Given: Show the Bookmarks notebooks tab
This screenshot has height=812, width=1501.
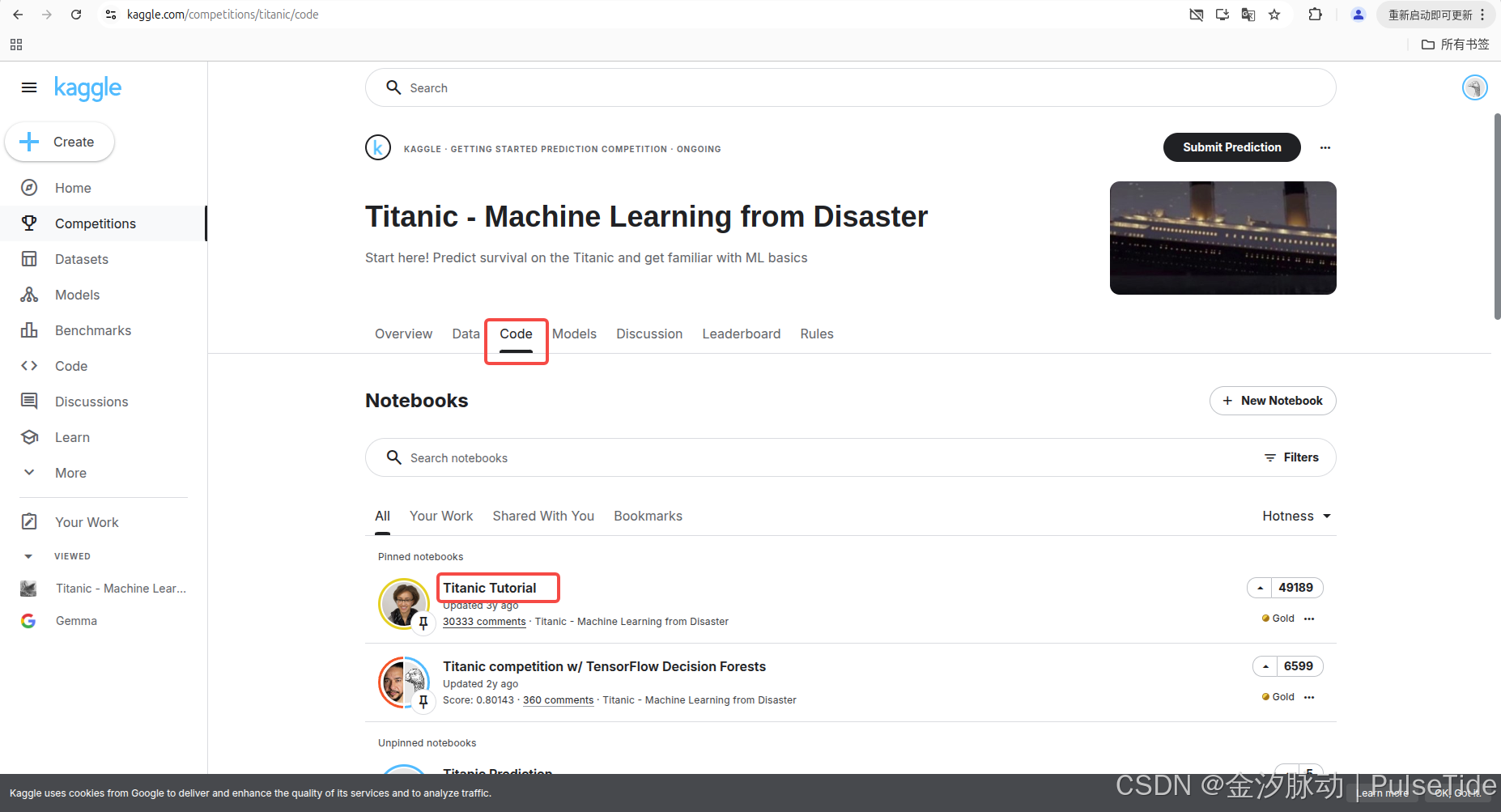Looking at the screenshot, I should 648,516.
